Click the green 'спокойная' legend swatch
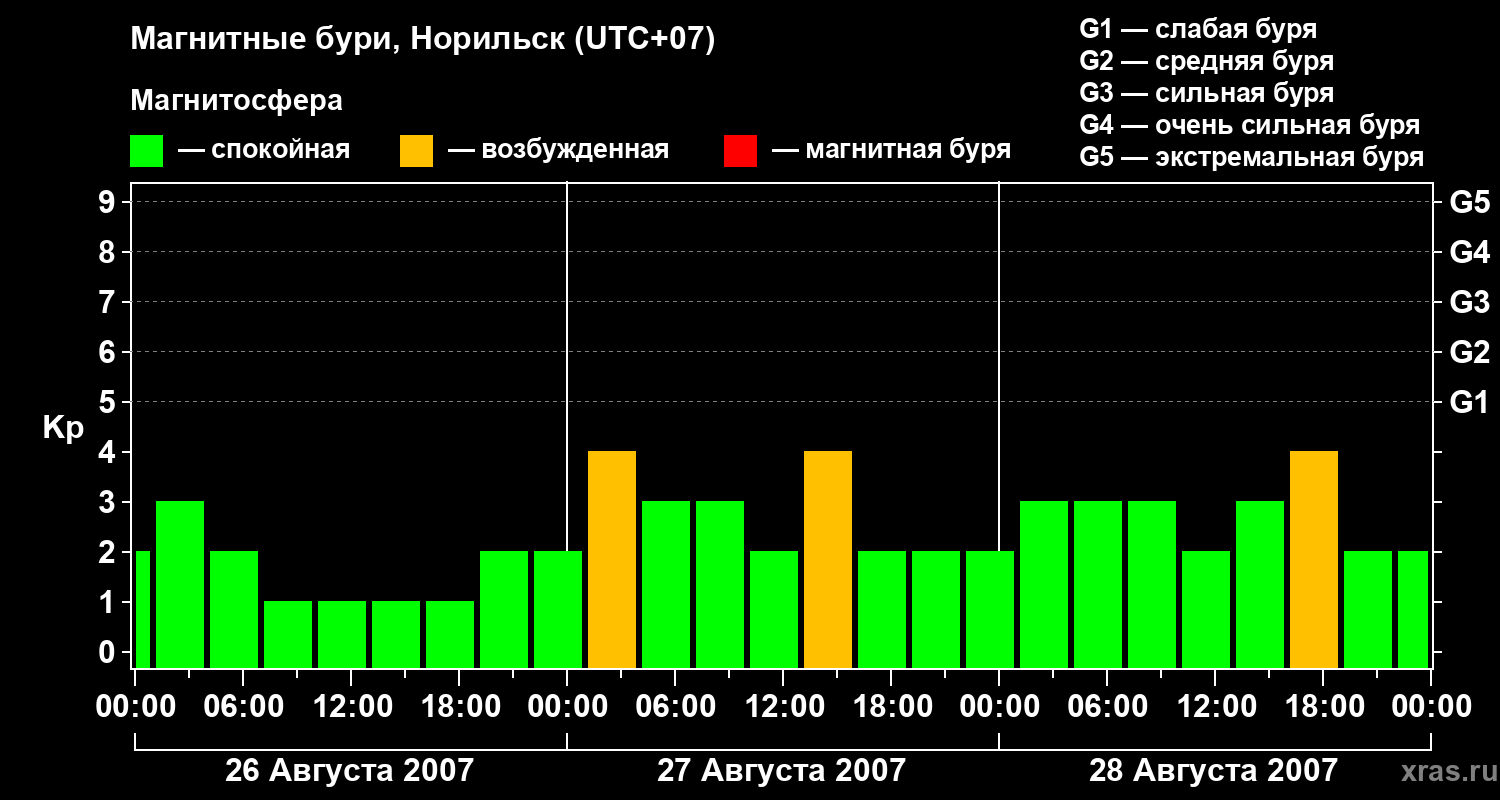 (x=146, y=151)
